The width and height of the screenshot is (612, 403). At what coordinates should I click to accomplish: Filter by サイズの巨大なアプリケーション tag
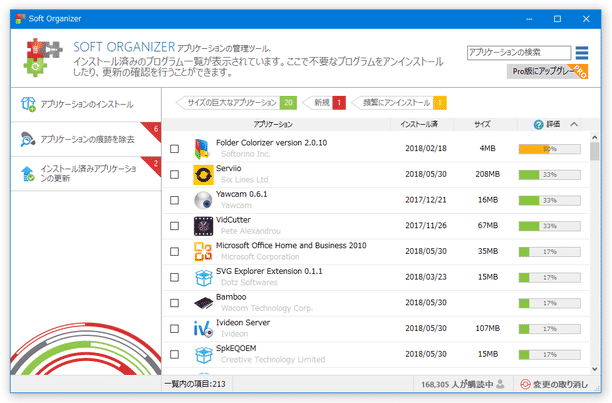pos(236,103)
